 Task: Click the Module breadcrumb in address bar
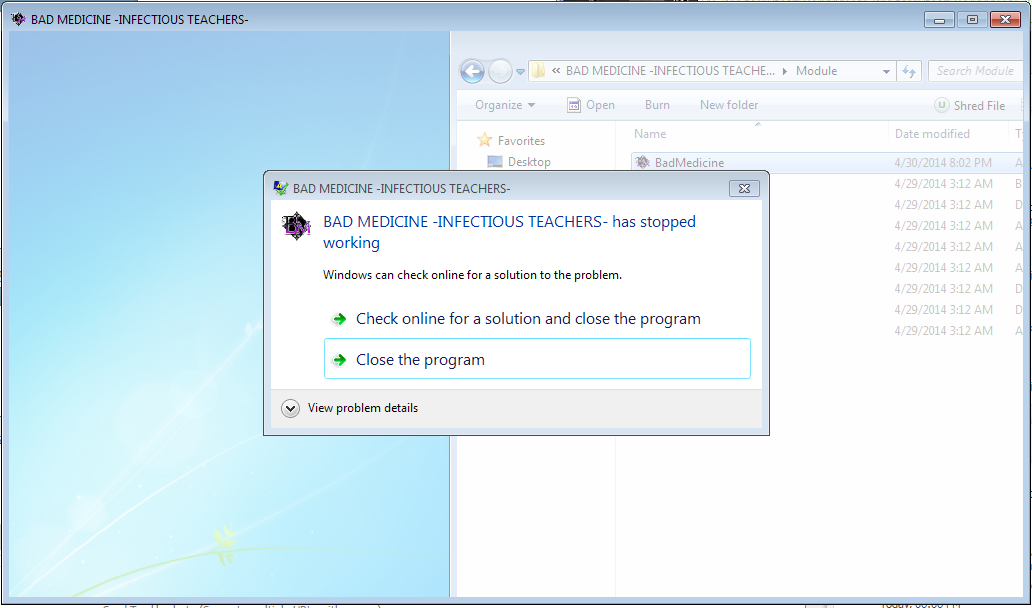pyautogui.click(x=816, y=70)
